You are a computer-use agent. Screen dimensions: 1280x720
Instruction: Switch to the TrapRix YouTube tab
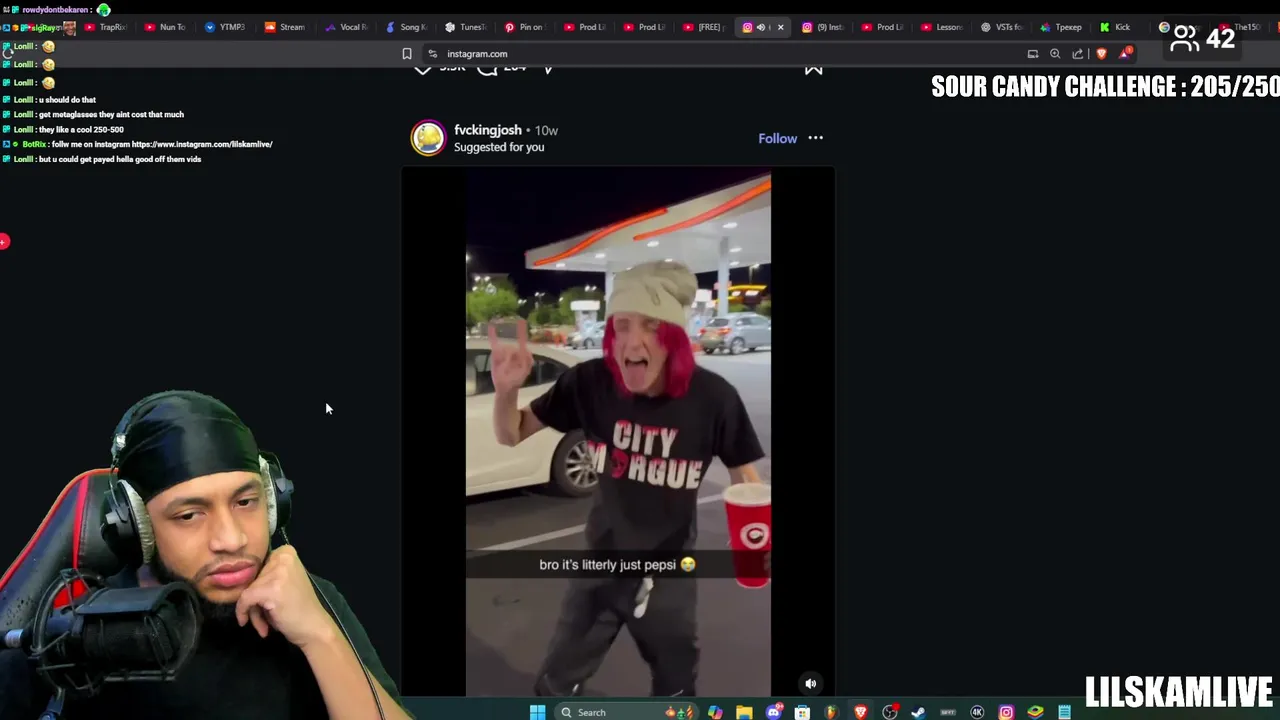105,27
